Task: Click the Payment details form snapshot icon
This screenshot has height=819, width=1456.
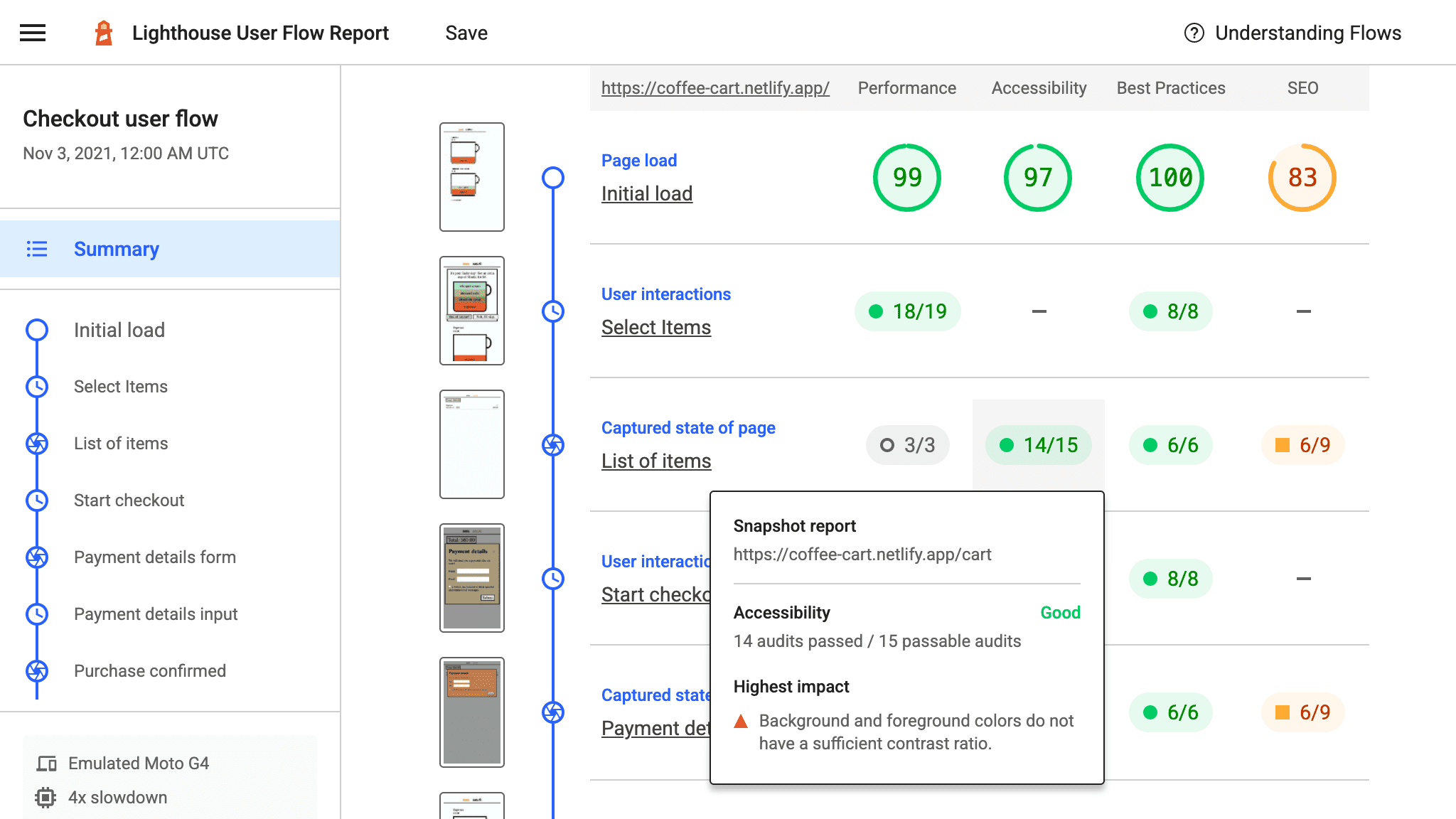Action: pyautogui.click(x=37, y=557)
